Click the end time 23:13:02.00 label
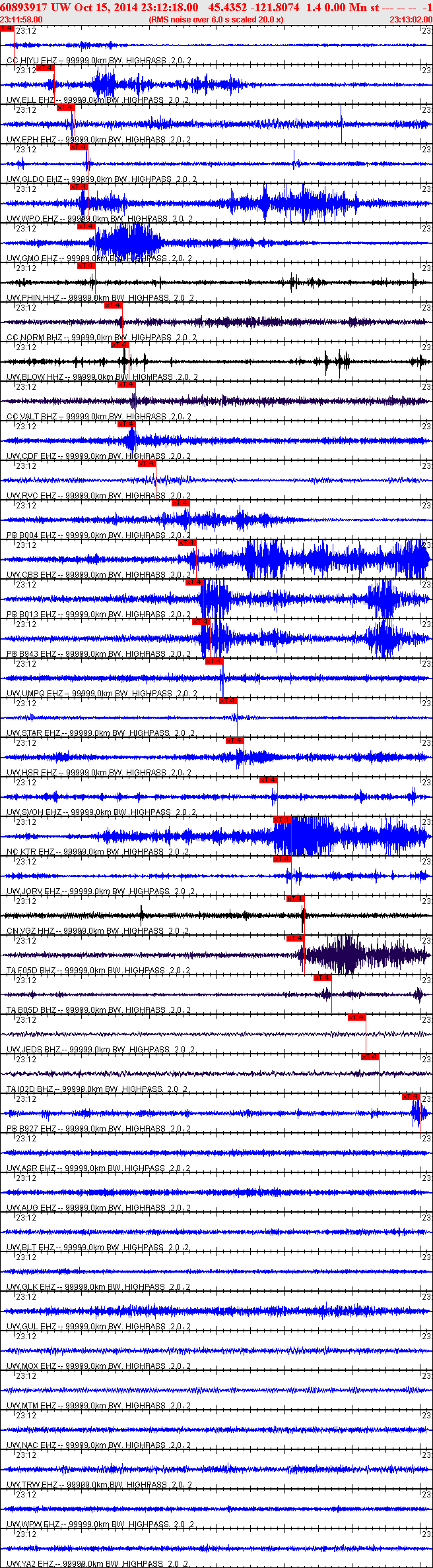Image resolution: width=433 pixels, height=1568 pixels. [411, 19]
